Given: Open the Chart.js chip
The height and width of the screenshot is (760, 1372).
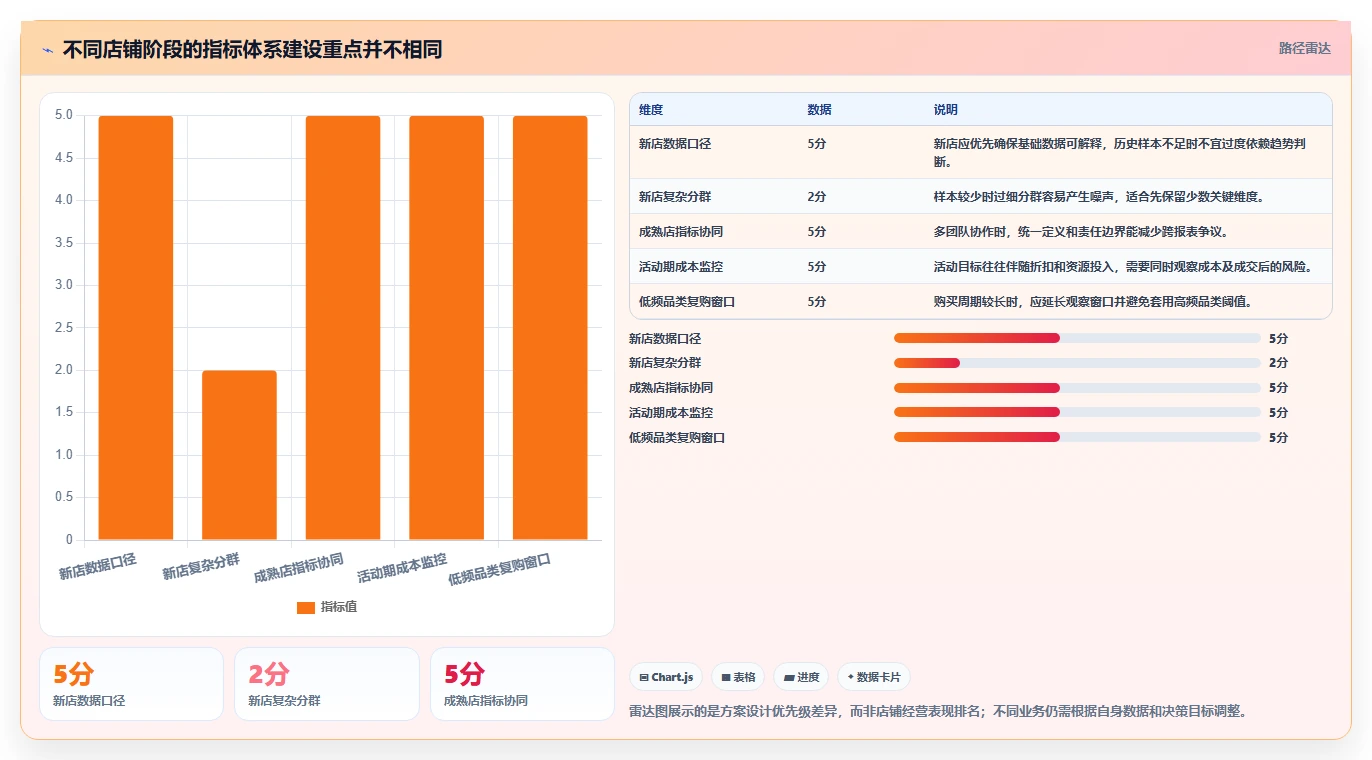Looking at the screenshot, I should (666, 677).
